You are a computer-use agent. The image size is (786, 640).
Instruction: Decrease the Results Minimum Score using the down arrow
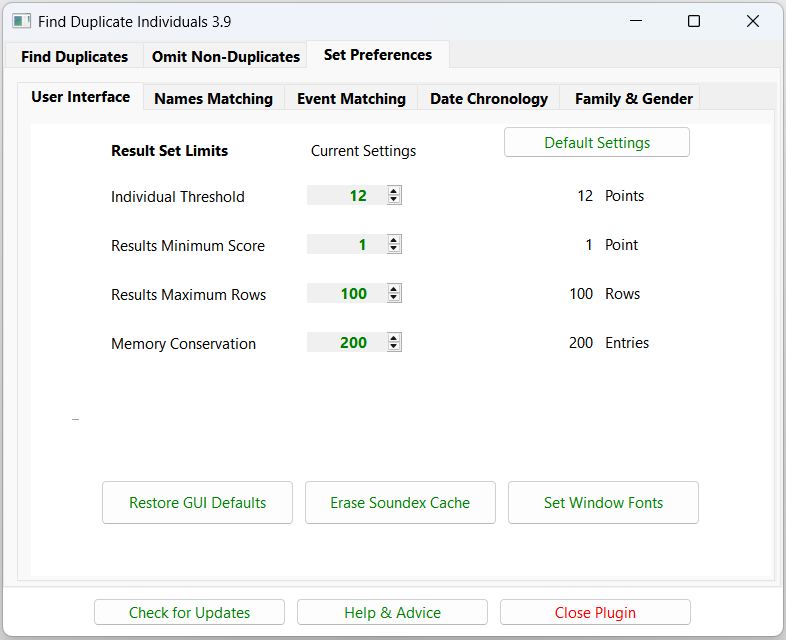click(394, 249)
